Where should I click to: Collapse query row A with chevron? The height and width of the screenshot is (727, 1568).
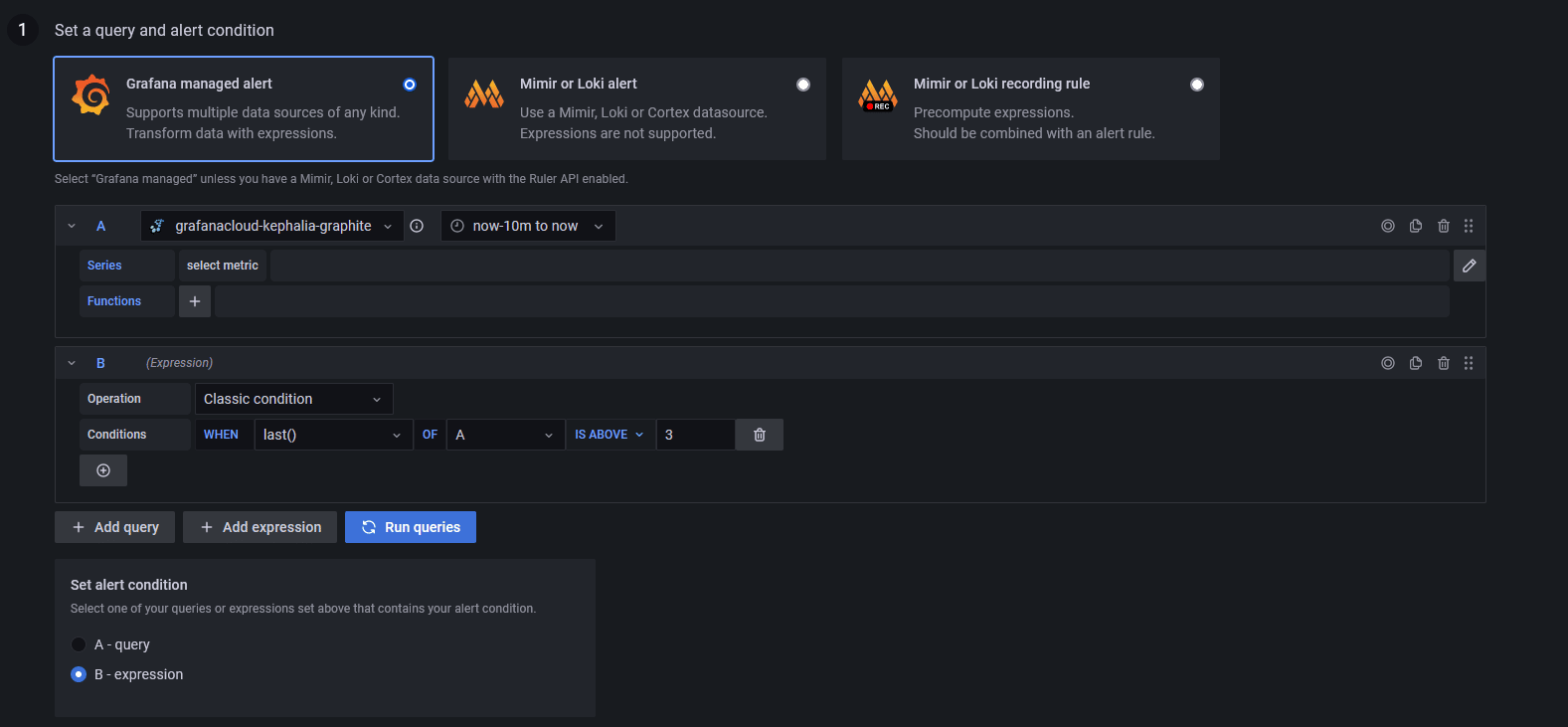coord(72,226)
